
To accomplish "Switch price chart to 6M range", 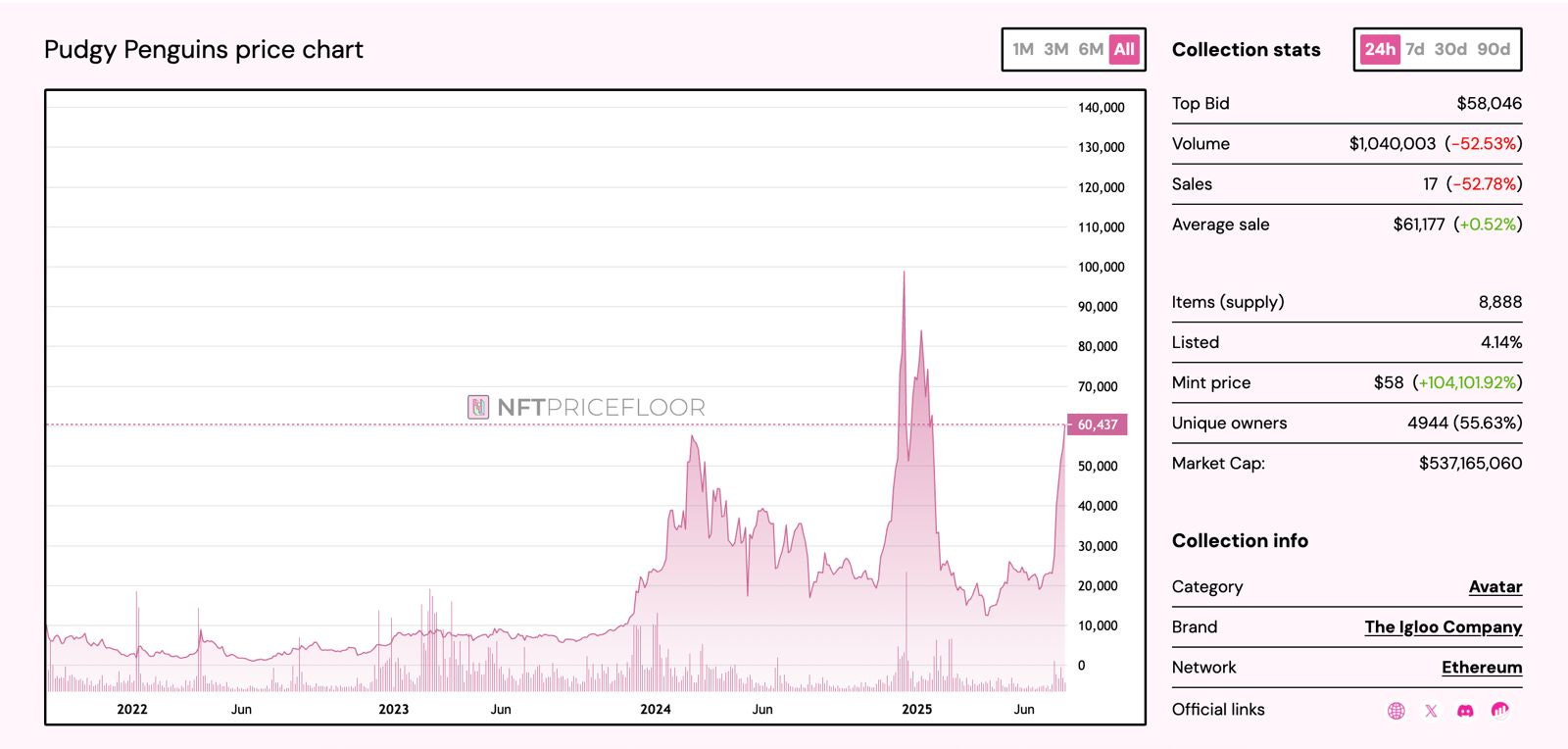I will tap(1091, 49).
